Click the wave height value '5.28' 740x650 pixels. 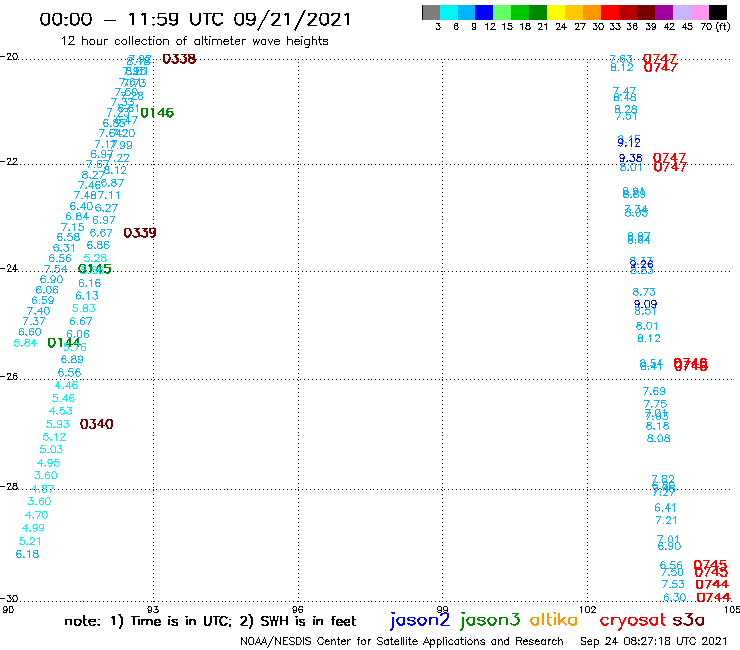[95, 258]
